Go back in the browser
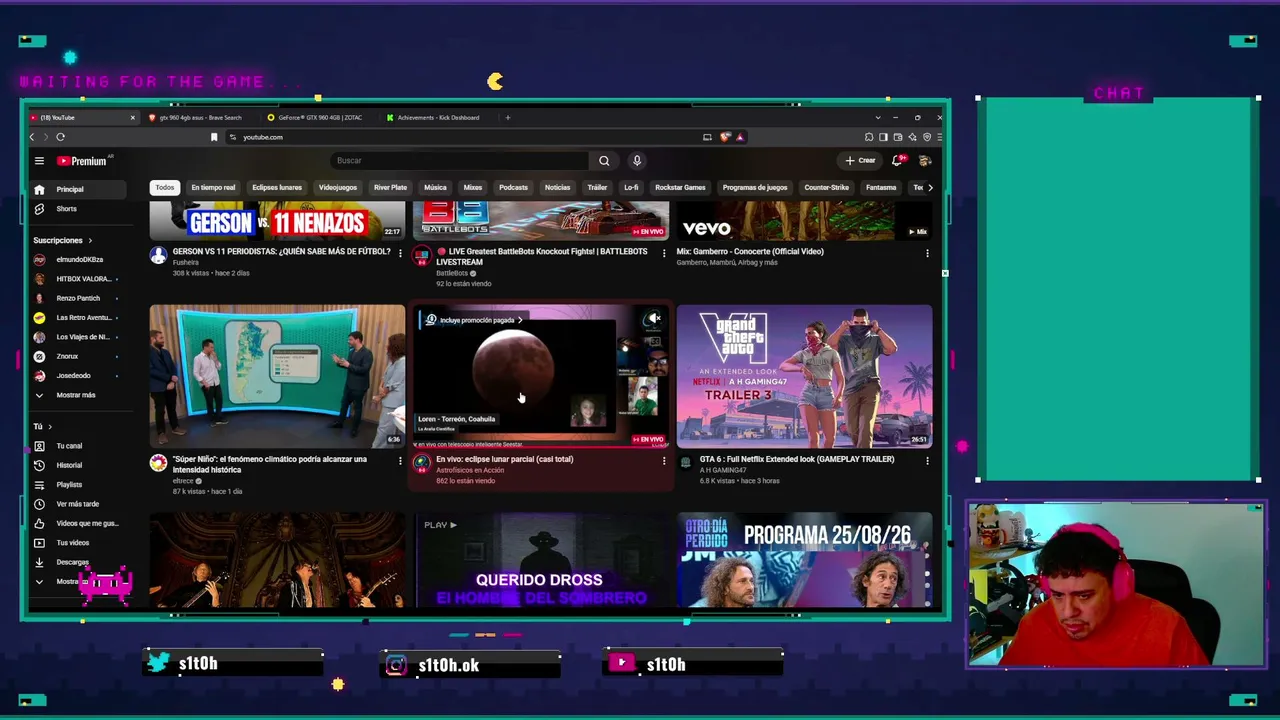 tap(32, 137)
